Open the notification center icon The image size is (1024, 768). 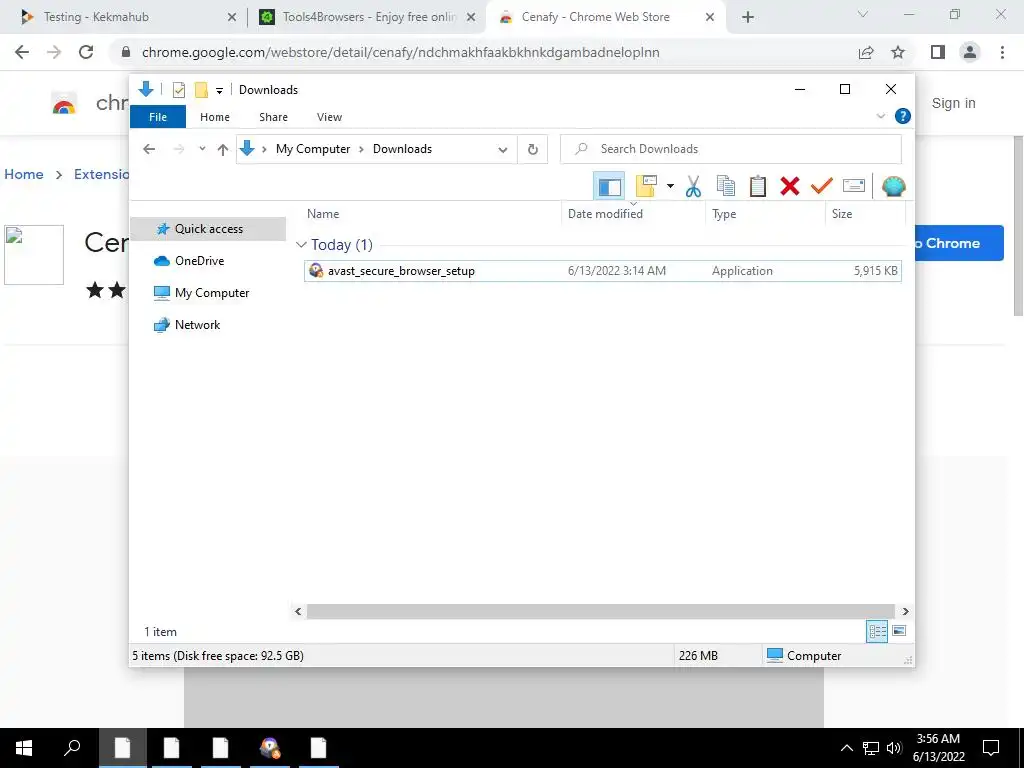[991, 748]
